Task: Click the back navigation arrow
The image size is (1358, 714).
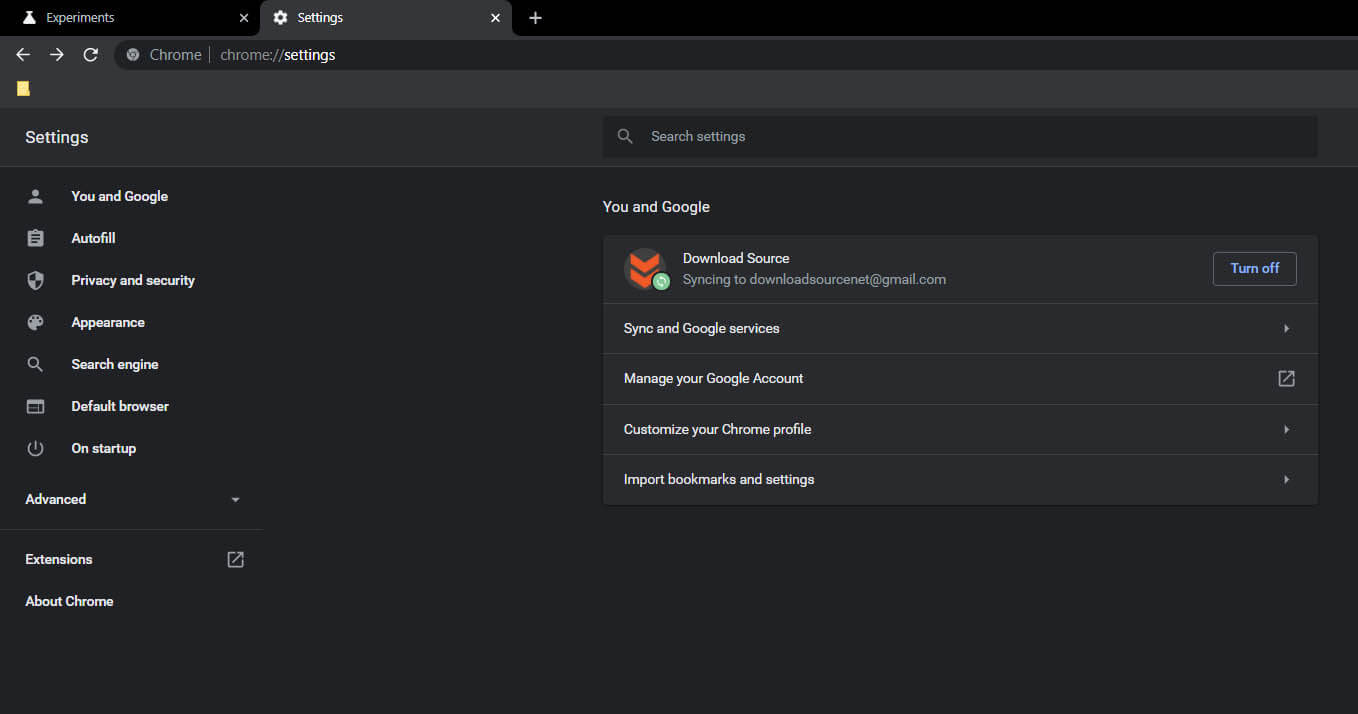Action: [23, 55]
